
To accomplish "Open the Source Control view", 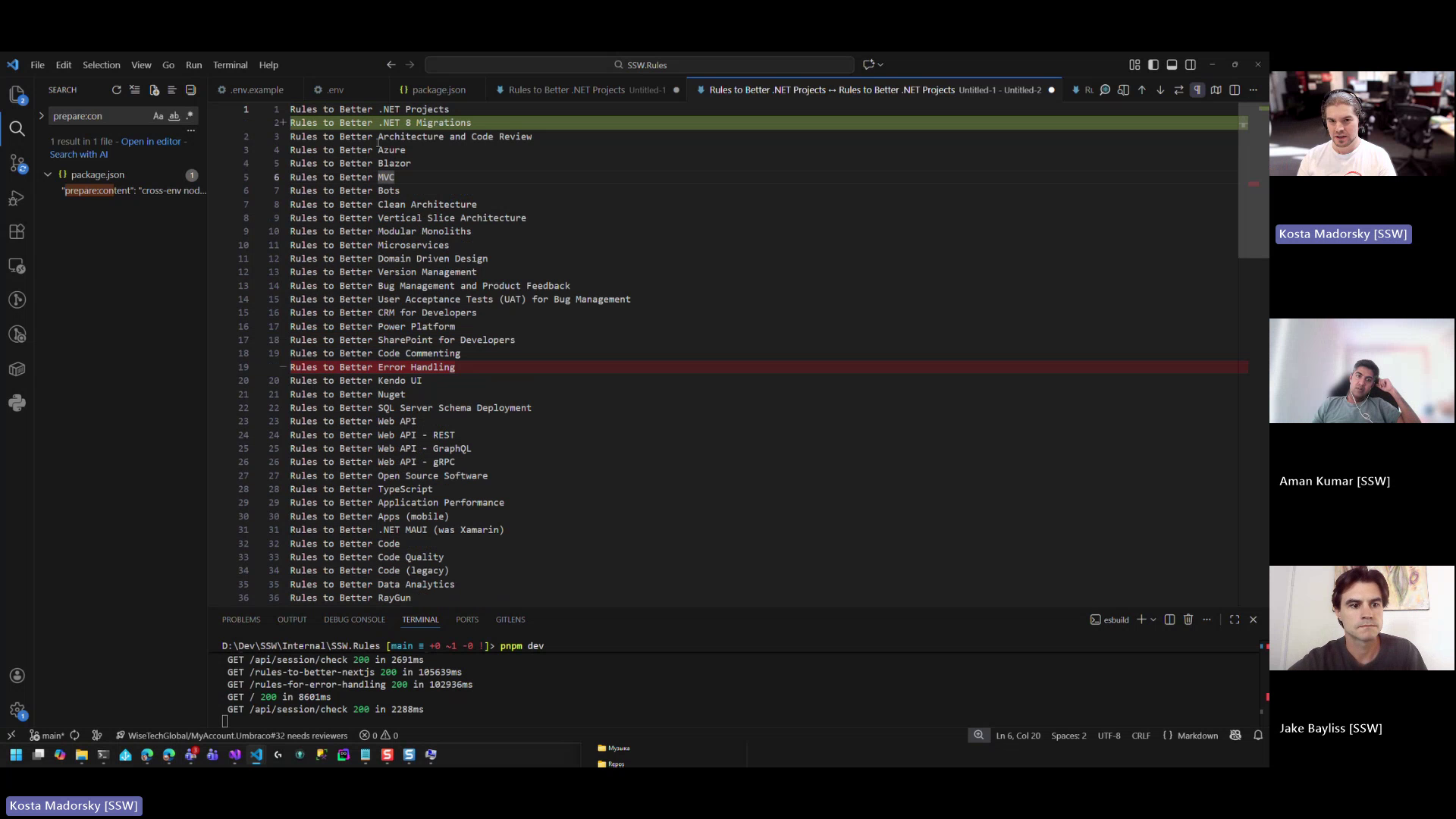I will tap(17, 163).
